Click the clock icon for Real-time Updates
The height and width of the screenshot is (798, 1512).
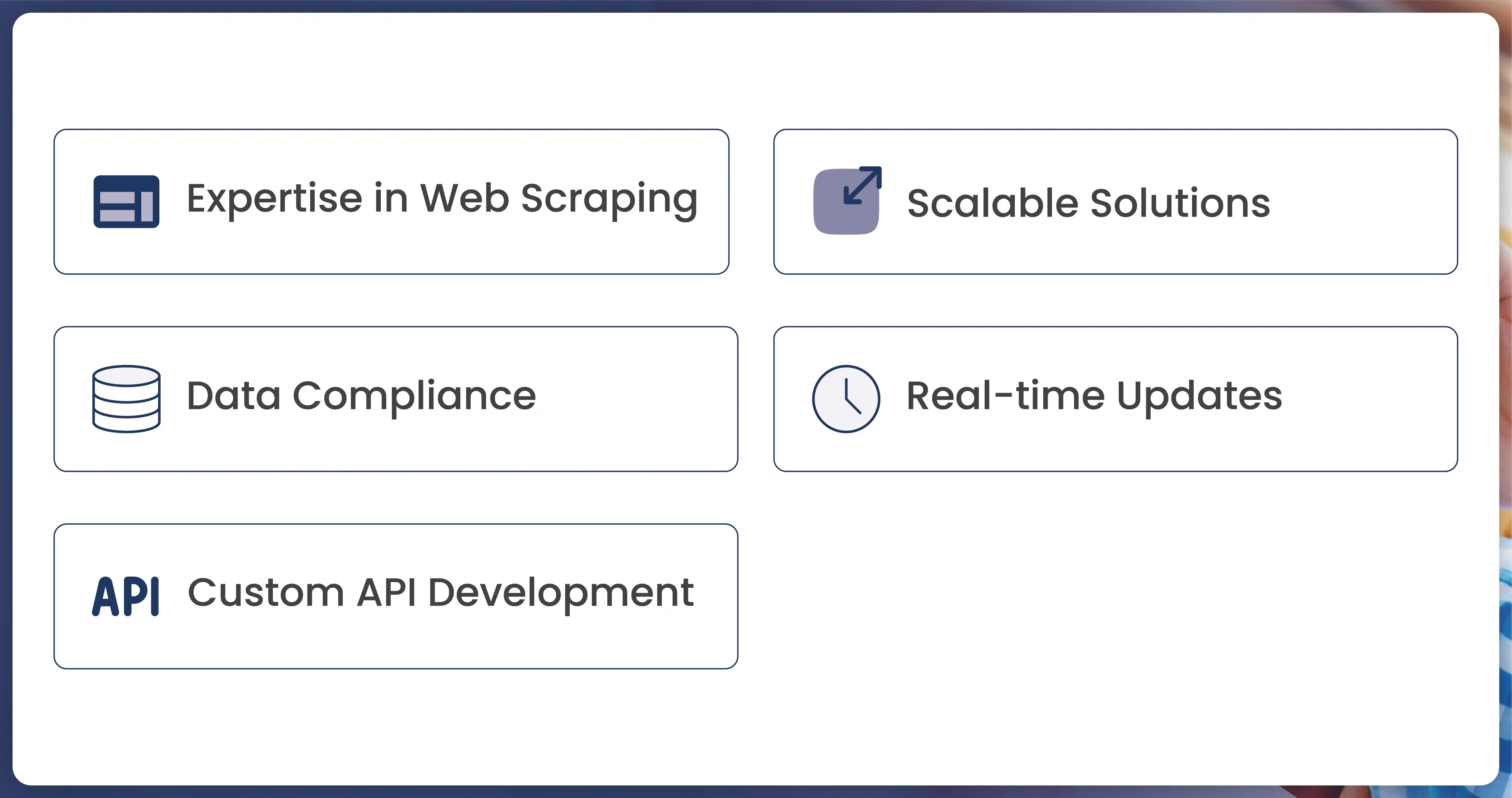[x=846, y=399]
